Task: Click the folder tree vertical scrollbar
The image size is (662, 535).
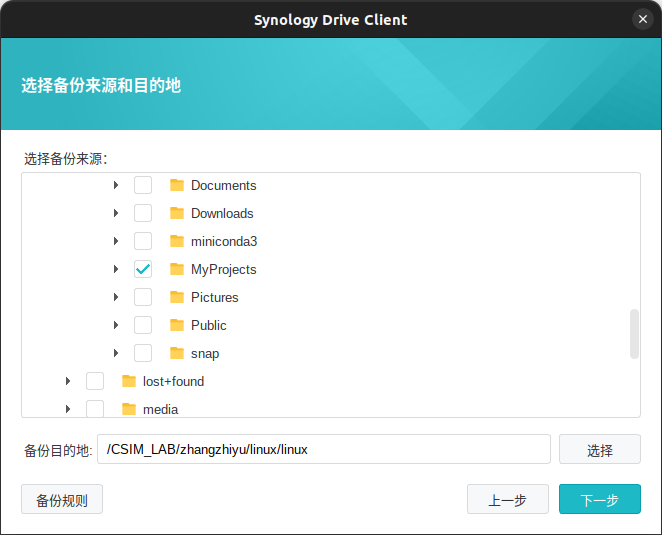Action: click(634, 334)
